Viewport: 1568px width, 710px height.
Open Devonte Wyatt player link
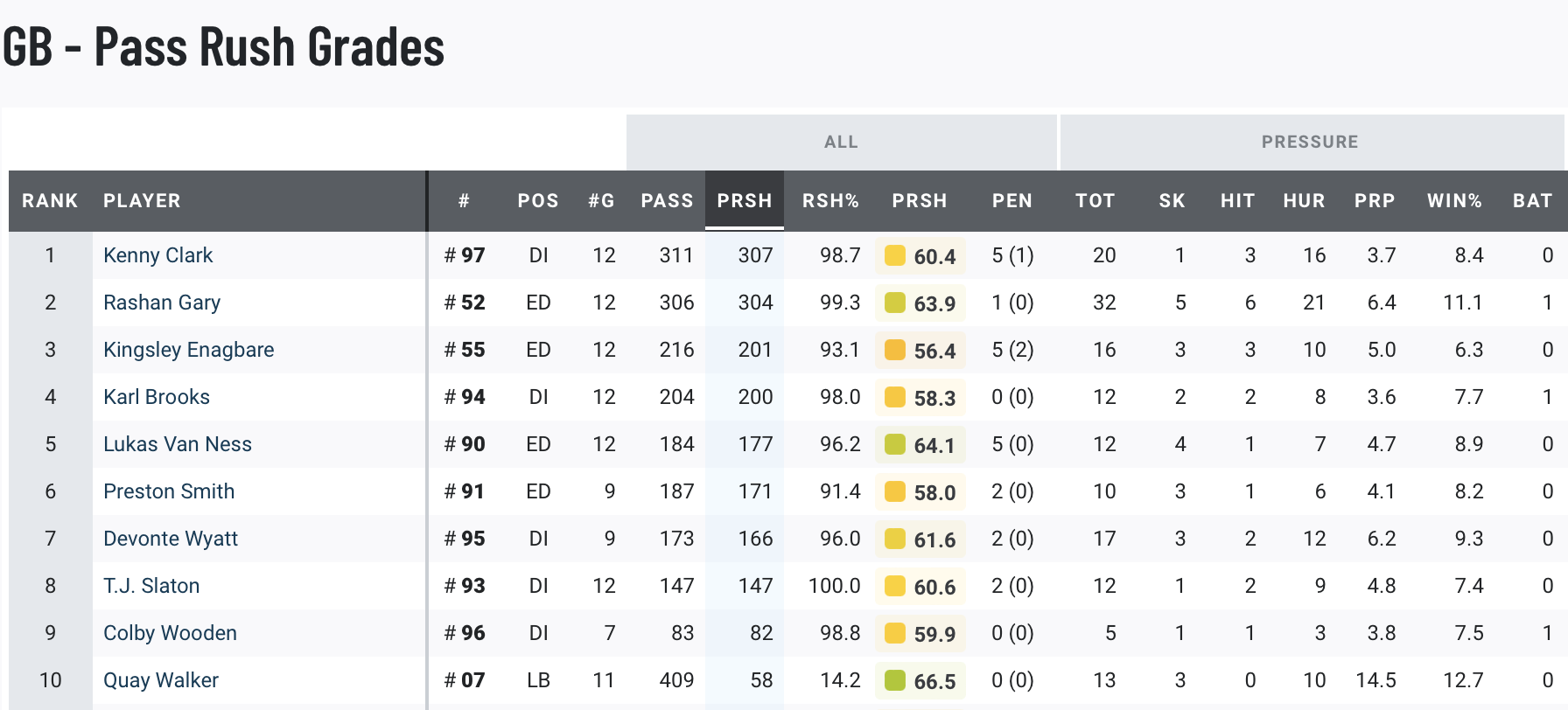click(170, 539)
